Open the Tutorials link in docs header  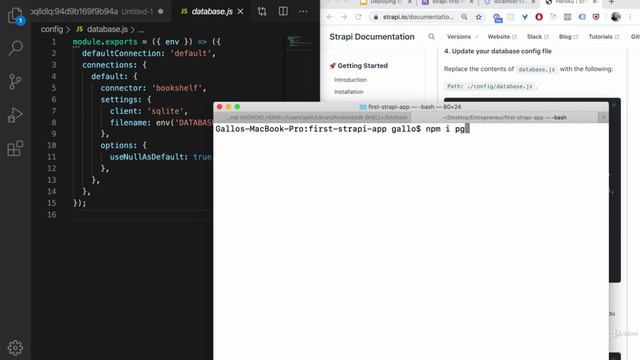[604, 37]
